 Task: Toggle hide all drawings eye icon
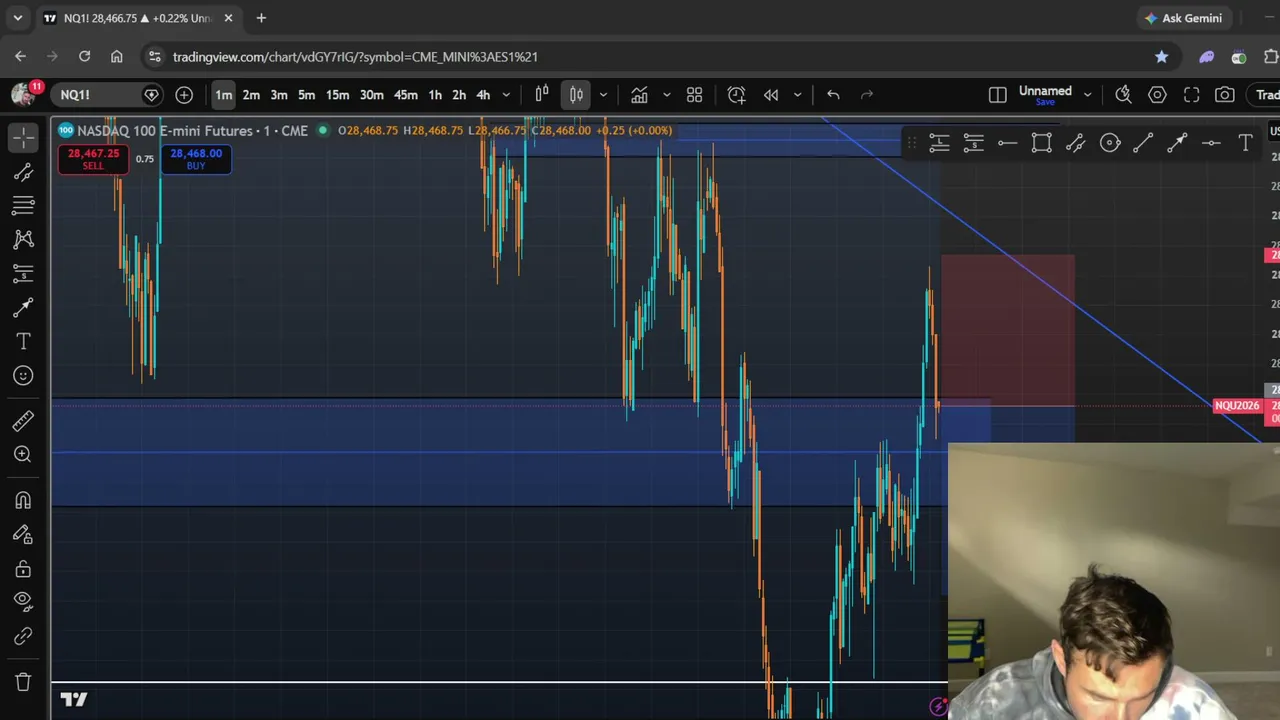[23, 601]
